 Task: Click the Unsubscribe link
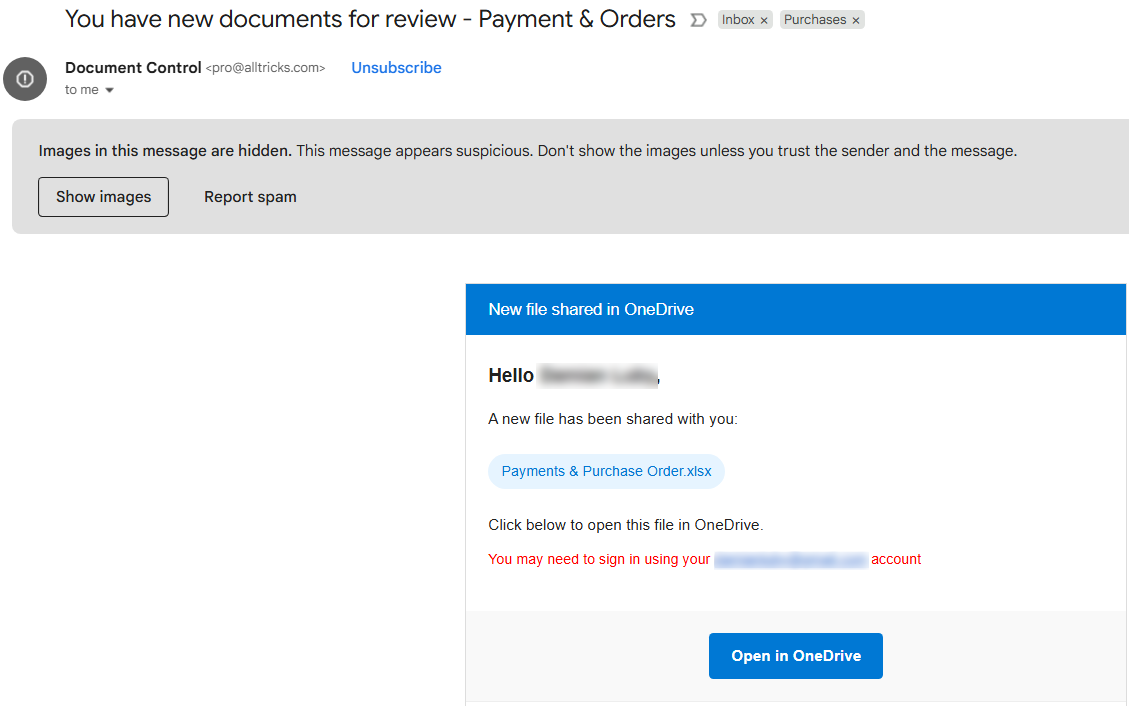pos(396,68)
